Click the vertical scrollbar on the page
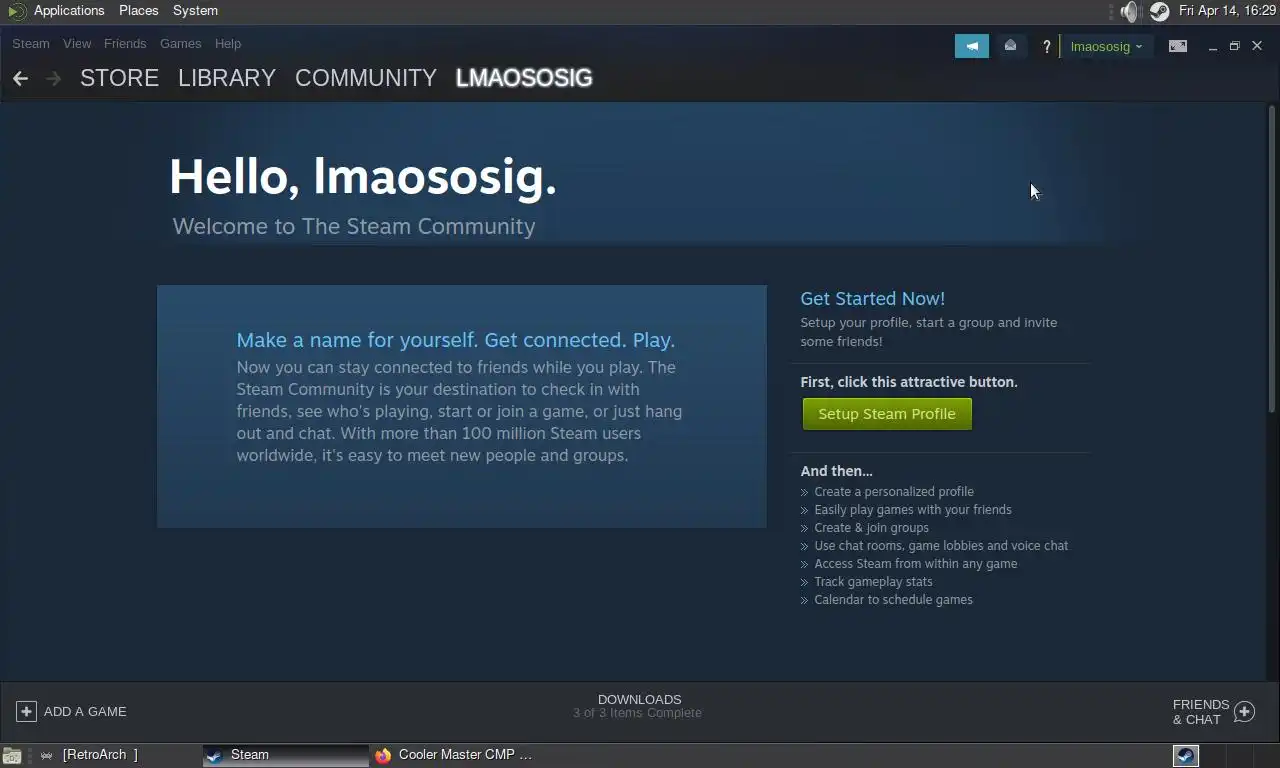The width and height of the screenshot is (1280, 768). point(1272,258)
